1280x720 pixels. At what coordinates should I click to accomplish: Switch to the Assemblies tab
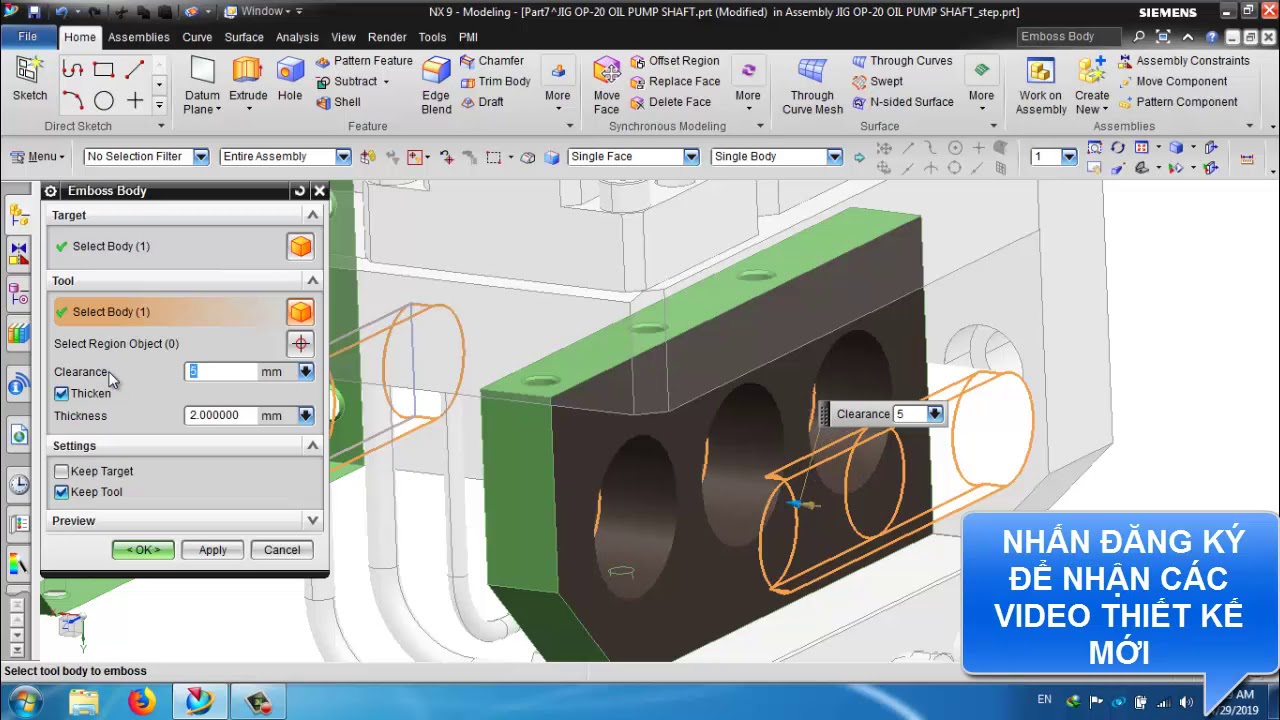(x=139, y=37)
